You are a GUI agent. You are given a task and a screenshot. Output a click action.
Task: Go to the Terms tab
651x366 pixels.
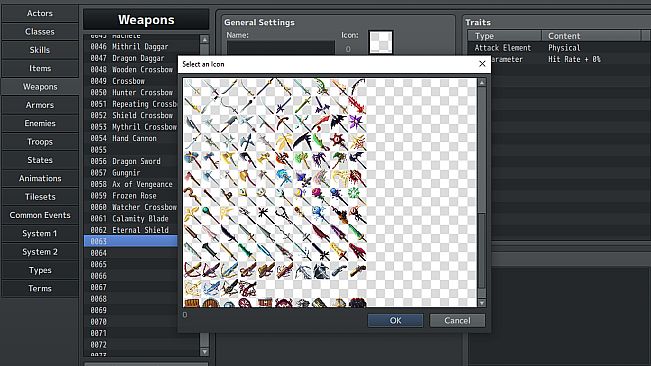coord(40,288)
